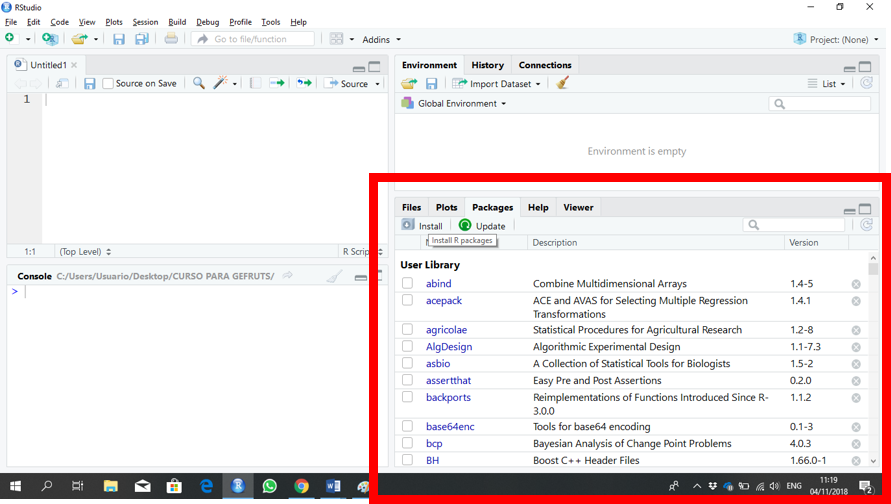Image resolution: width=891 pixels, height=504 pixels.
Task: Remove the bcp package icon
Action: point(856,444)
